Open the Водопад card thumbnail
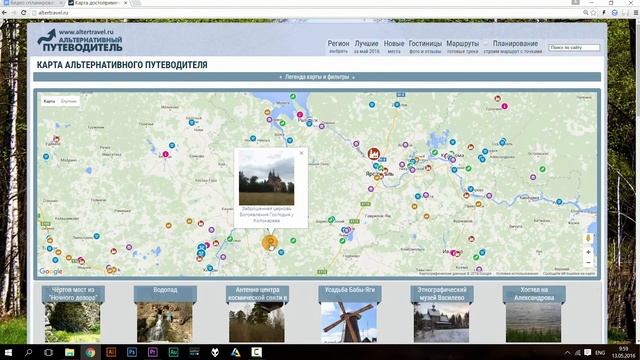Image resolution: width=640 pixels, height=360 pixels. pyautogui.click(x=164, y=322)
